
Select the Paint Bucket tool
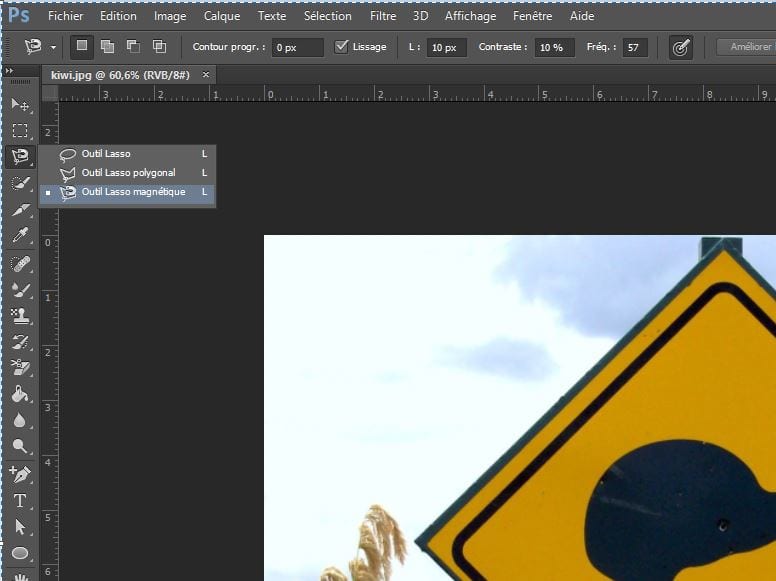click(20, 394)
